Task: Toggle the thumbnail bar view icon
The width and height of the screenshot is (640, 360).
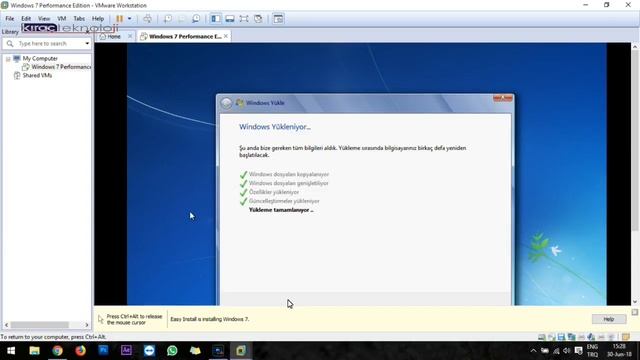Action: (x=230, y=19)
